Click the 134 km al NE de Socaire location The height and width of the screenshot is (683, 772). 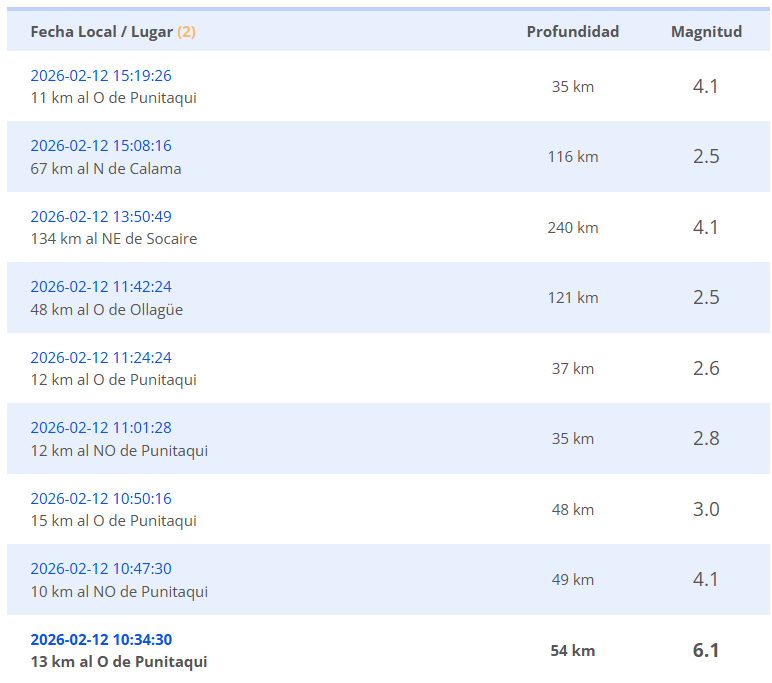coord(114,239)
